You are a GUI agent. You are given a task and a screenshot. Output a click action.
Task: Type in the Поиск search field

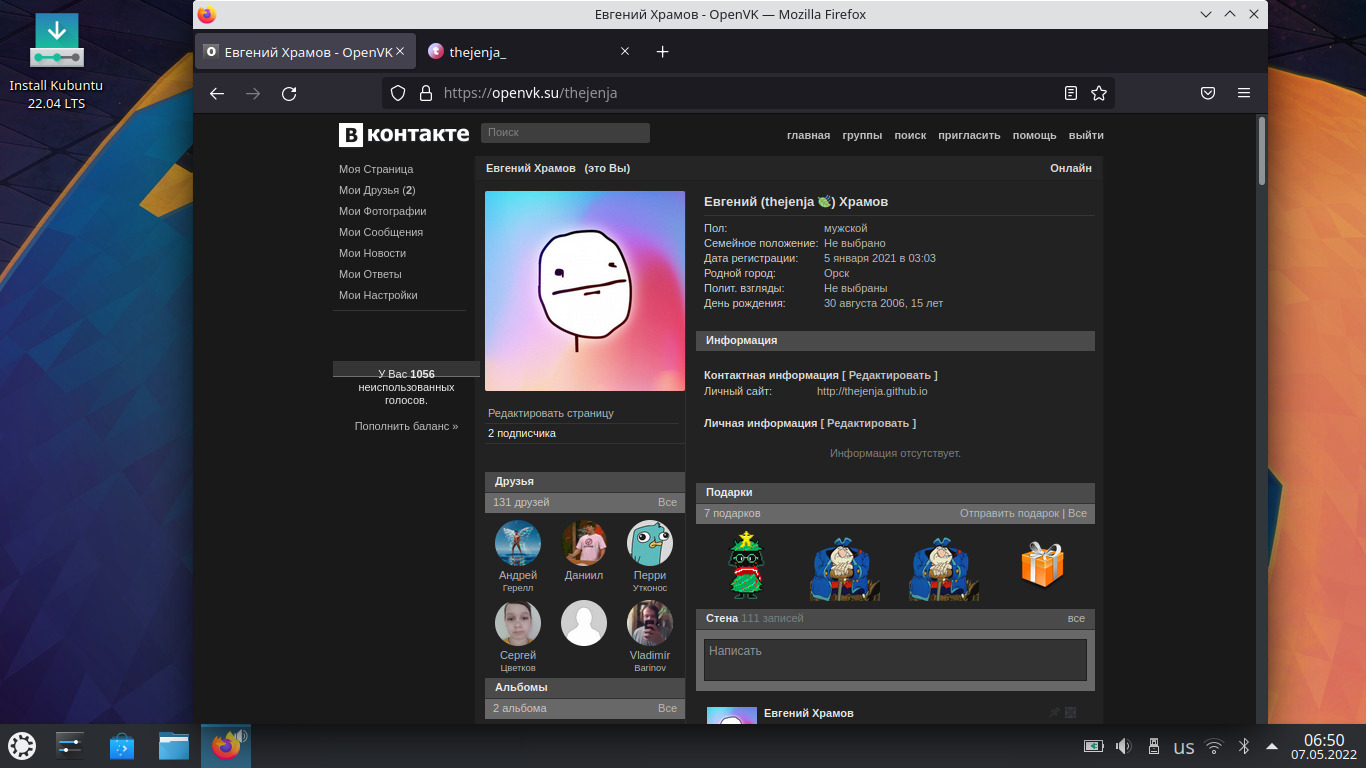point(565,132)
